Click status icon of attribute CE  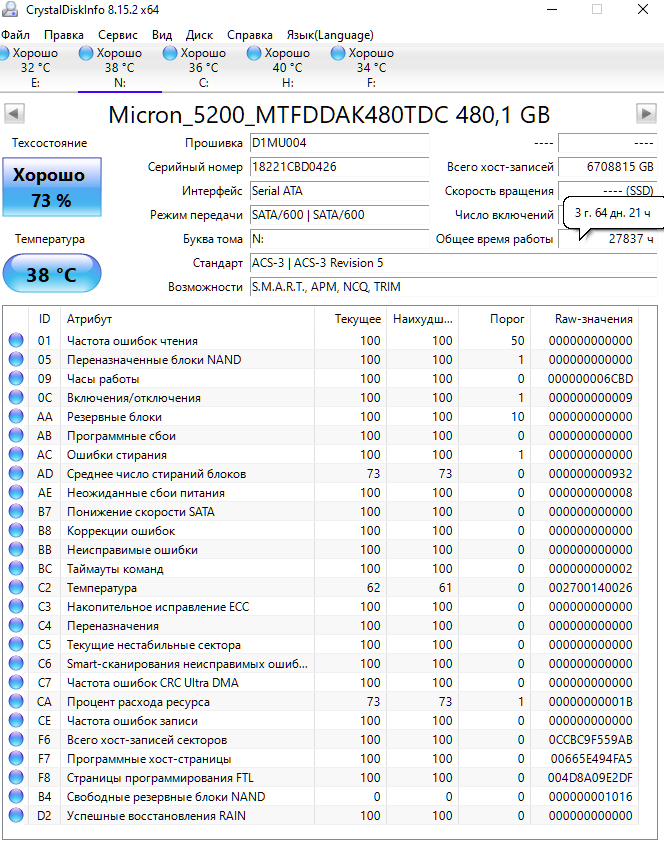tap(16, 720)
